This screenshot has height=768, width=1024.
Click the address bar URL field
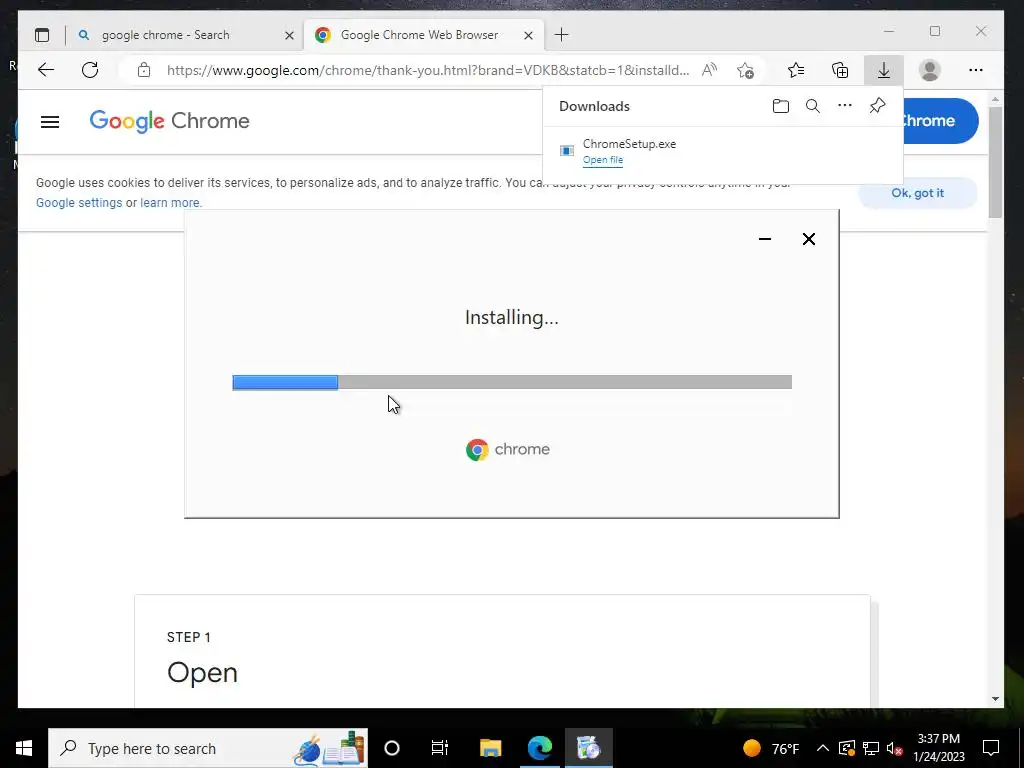428,70
